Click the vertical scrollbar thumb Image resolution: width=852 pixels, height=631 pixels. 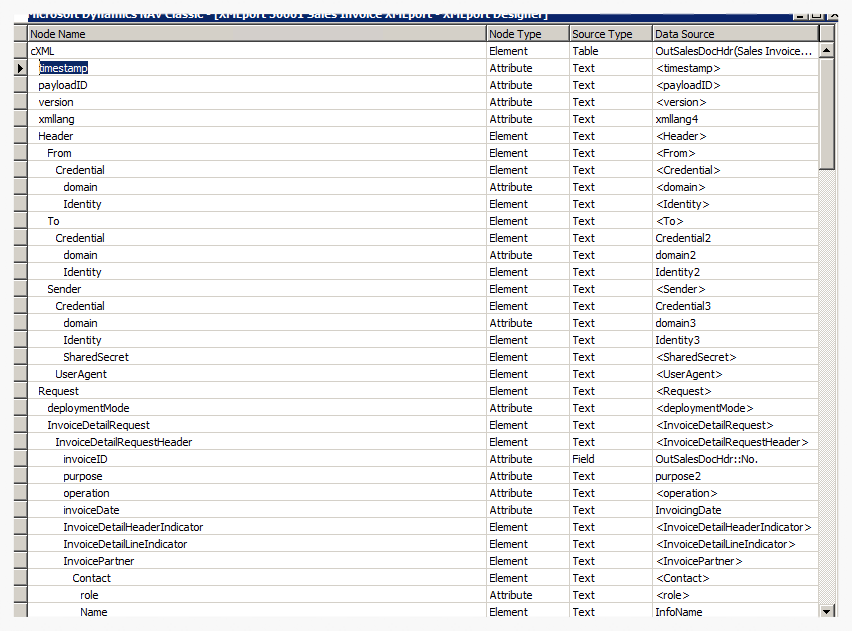pos(826,114)
